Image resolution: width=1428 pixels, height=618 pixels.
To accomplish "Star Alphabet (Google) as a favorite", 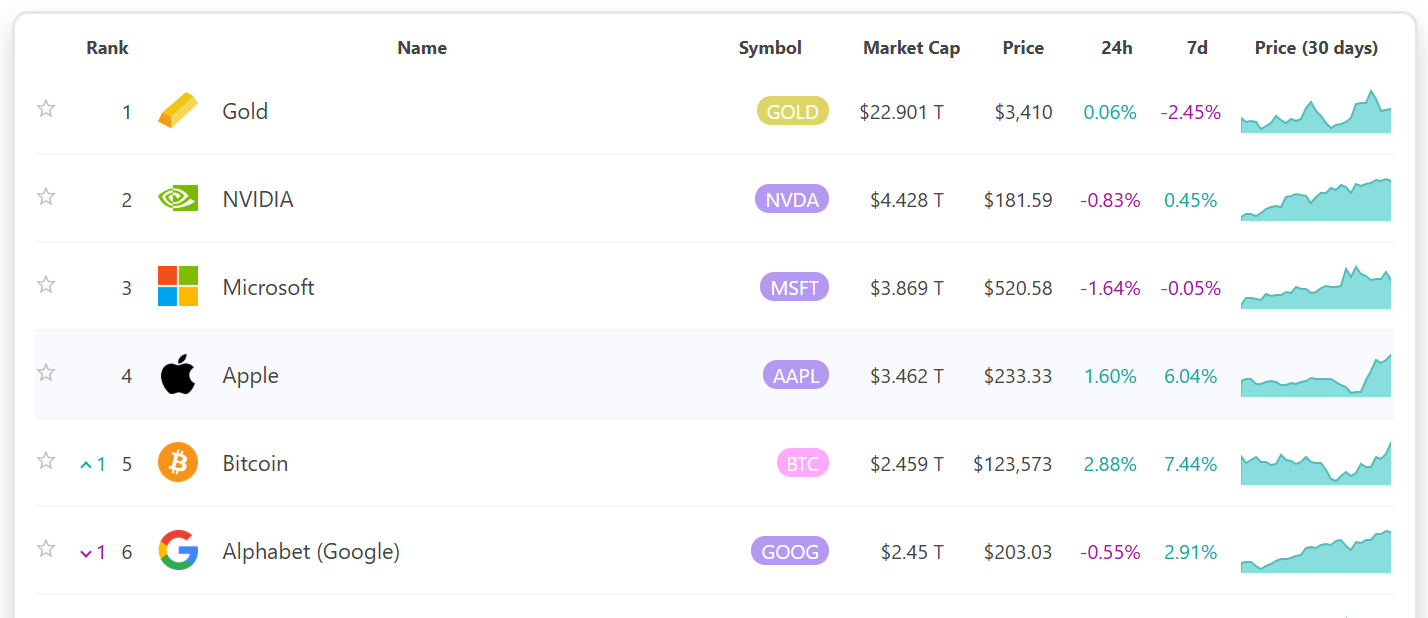I will click(46, 549).
